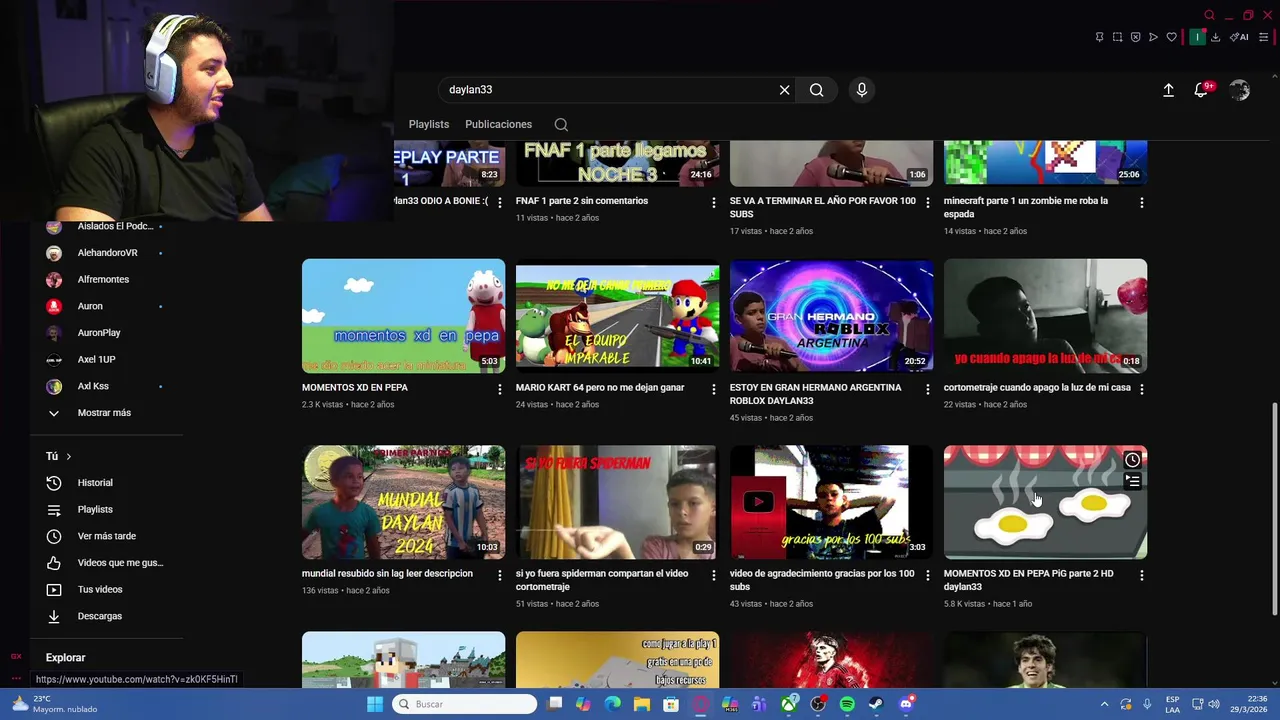Image resolution: width=1280 pixels, height=720 pixels.
Task: Open options for MARIO KART 64 video
Action: 713,389
